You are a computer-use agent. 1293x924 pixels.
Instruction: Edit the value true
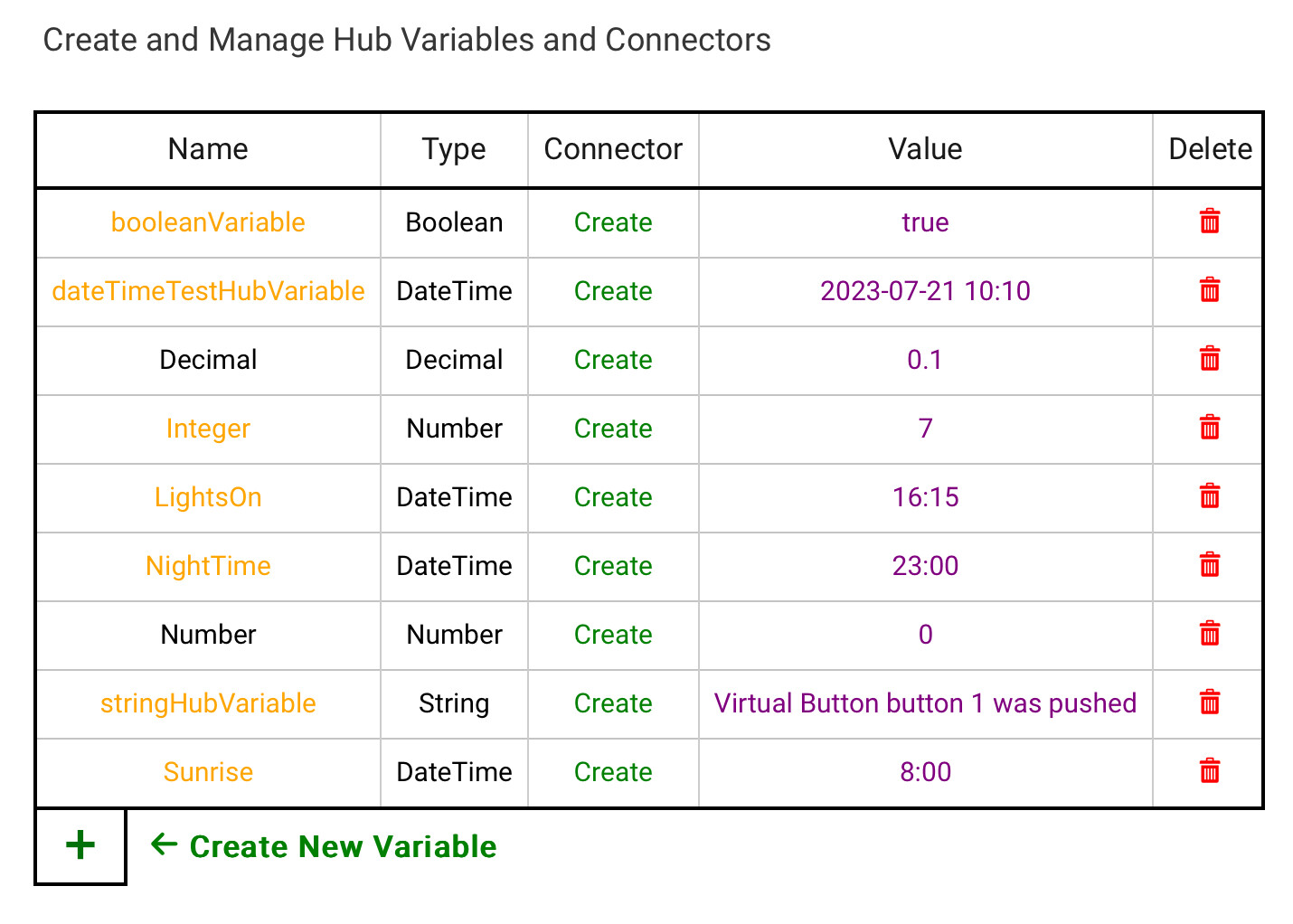(925, 222)
